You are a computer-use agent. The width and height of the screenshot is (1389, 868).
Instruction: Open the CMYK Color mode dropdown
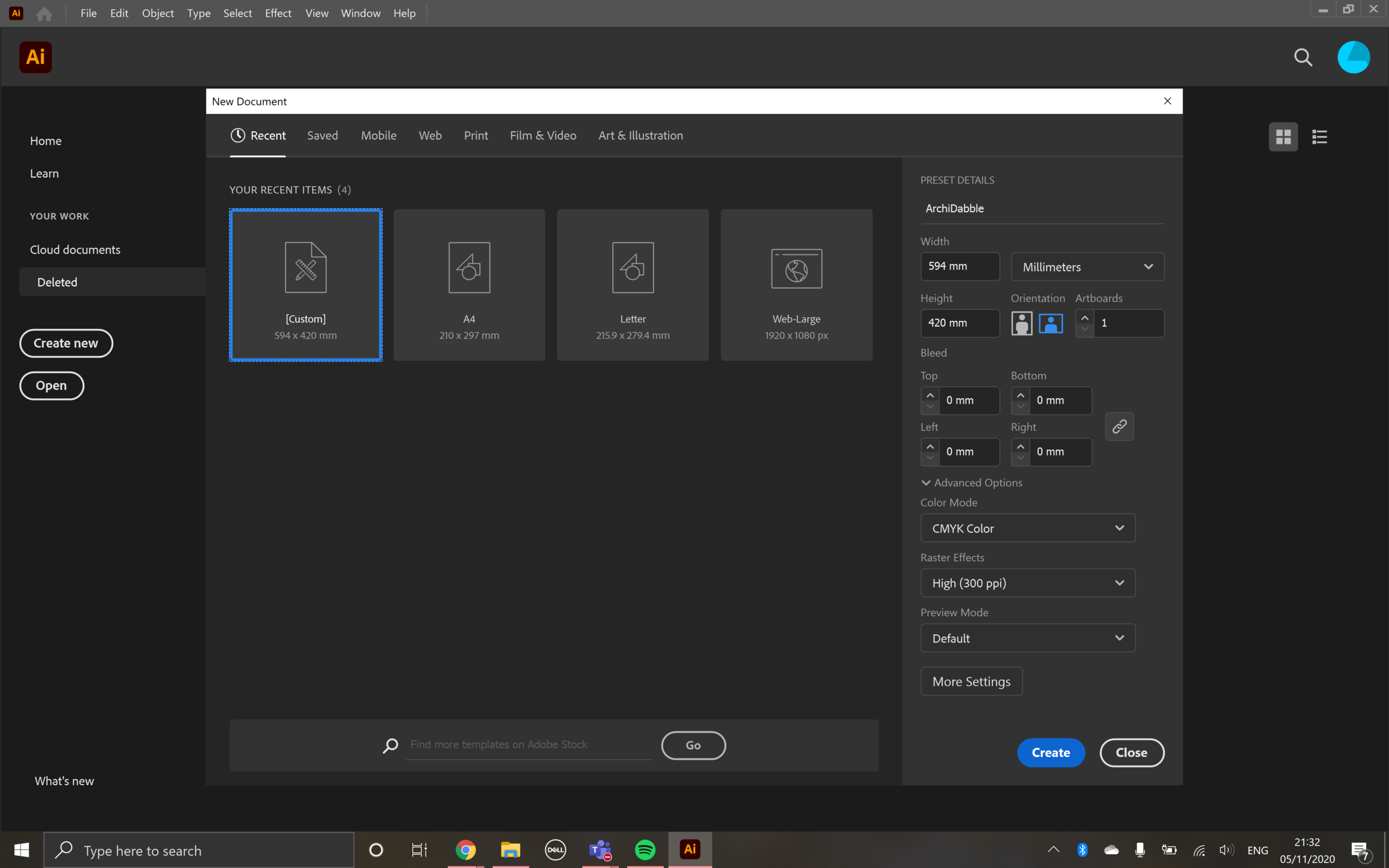tap(1028, 528)
